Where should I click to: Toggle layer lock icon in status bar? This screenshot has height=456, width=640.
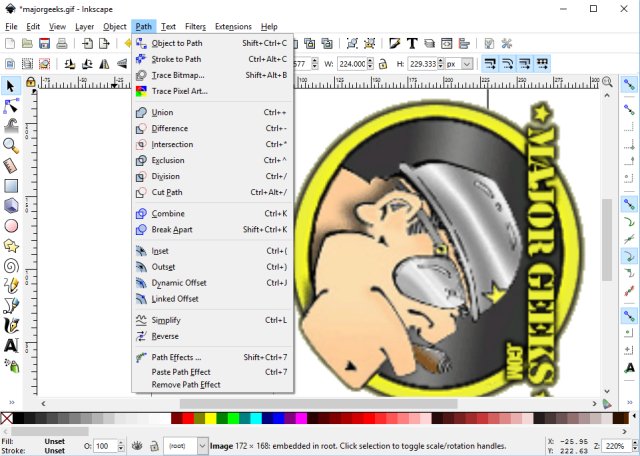click(154, 446)
